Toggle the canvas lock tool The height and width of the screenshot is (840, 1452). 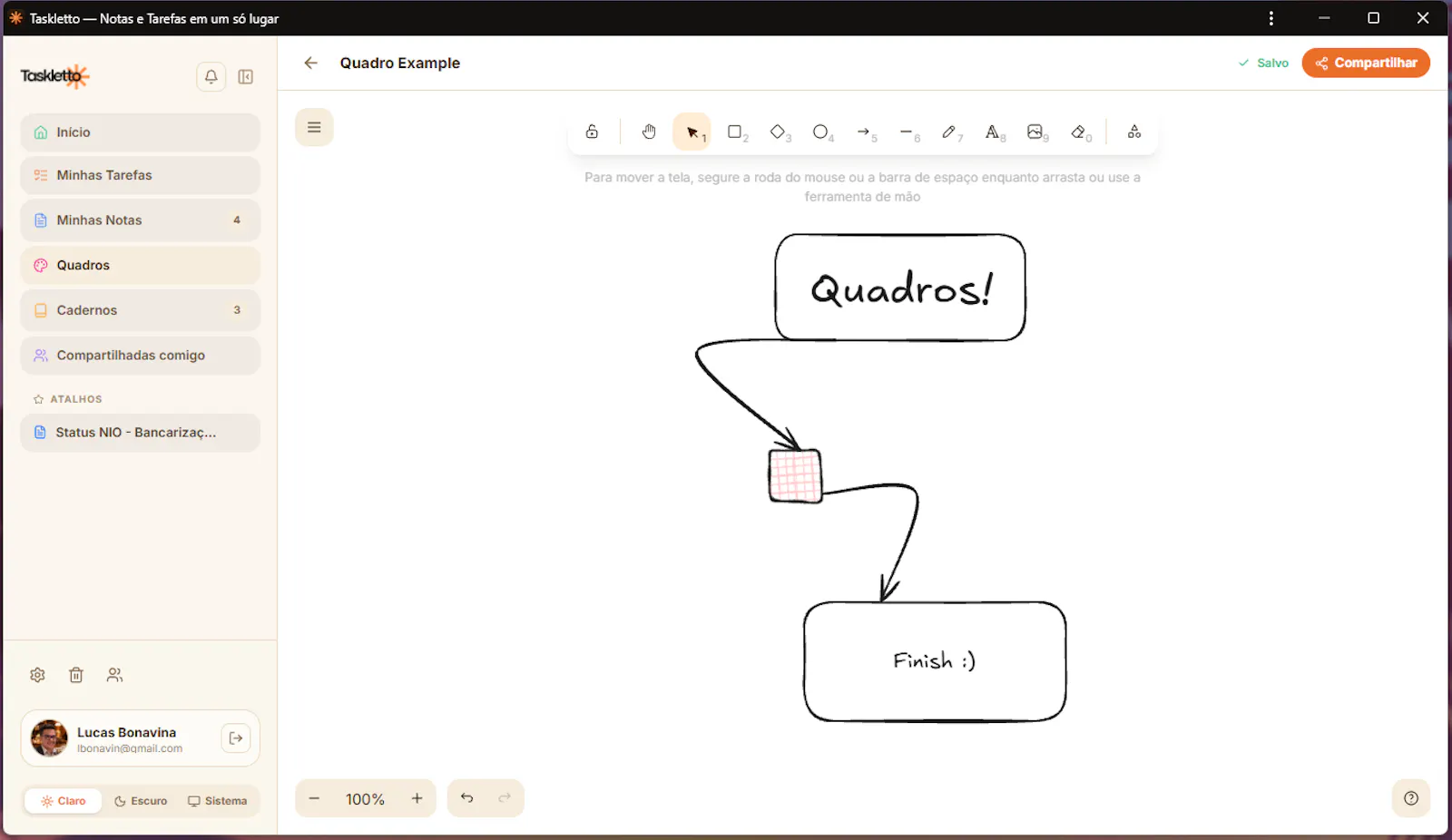(x=592, y=132)
